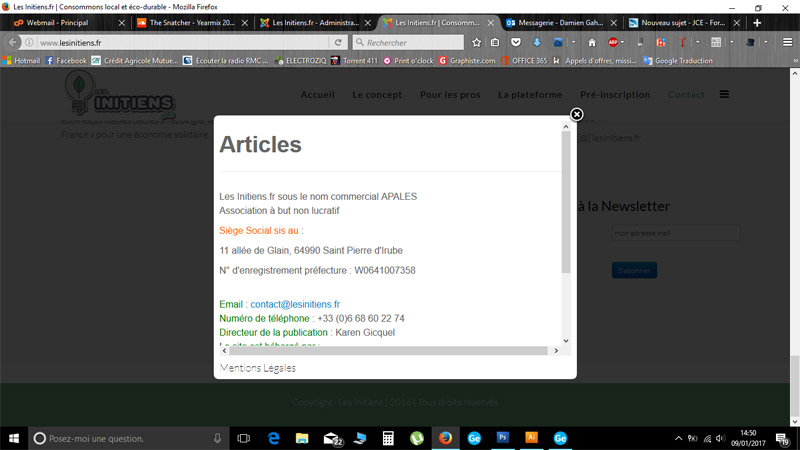Expand the Adblock Plus dropdown arrow
This screenshot has height=450, width=800.
[622, 42]
